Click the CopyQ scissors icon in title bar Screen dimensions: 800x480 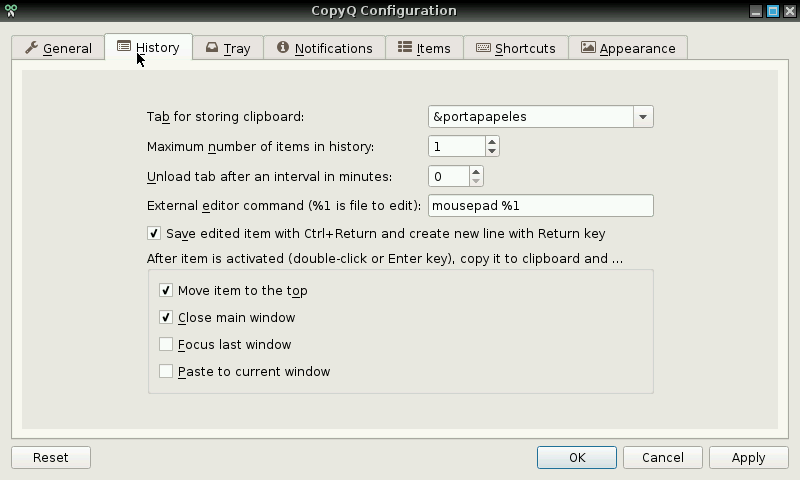[10, 11]
